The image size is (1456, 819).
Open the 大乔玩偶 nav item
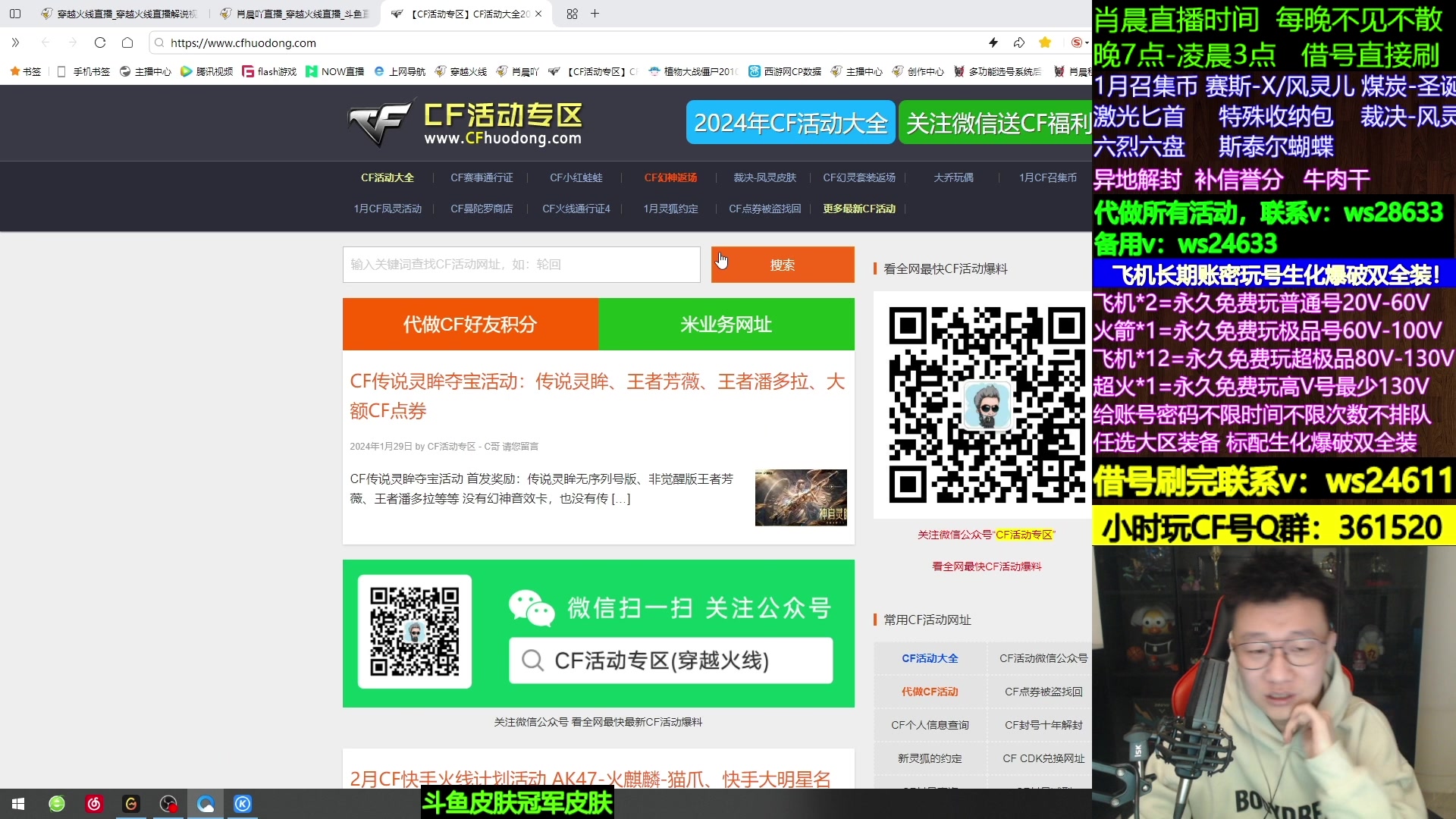tap(953, 177)
